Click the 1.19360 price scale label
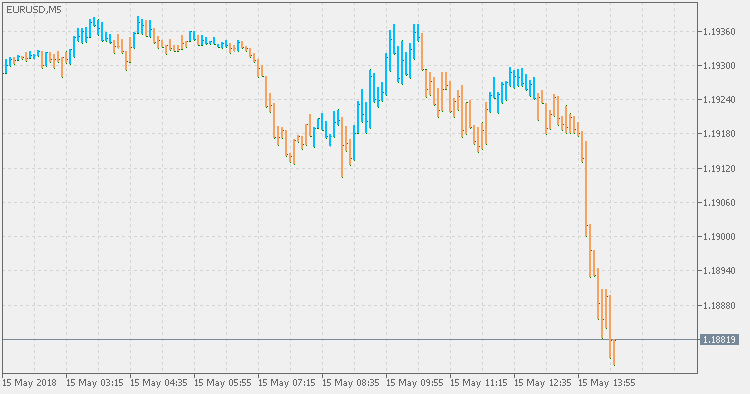Viewport: 750px width, 394px height. [x=719, y=32]
